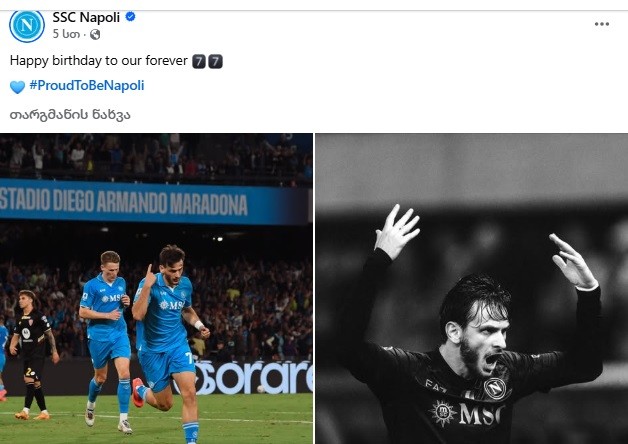Click the second keycap 7 emoji
The height and width of the screenshot is (444, 628).
click(215, 61)
